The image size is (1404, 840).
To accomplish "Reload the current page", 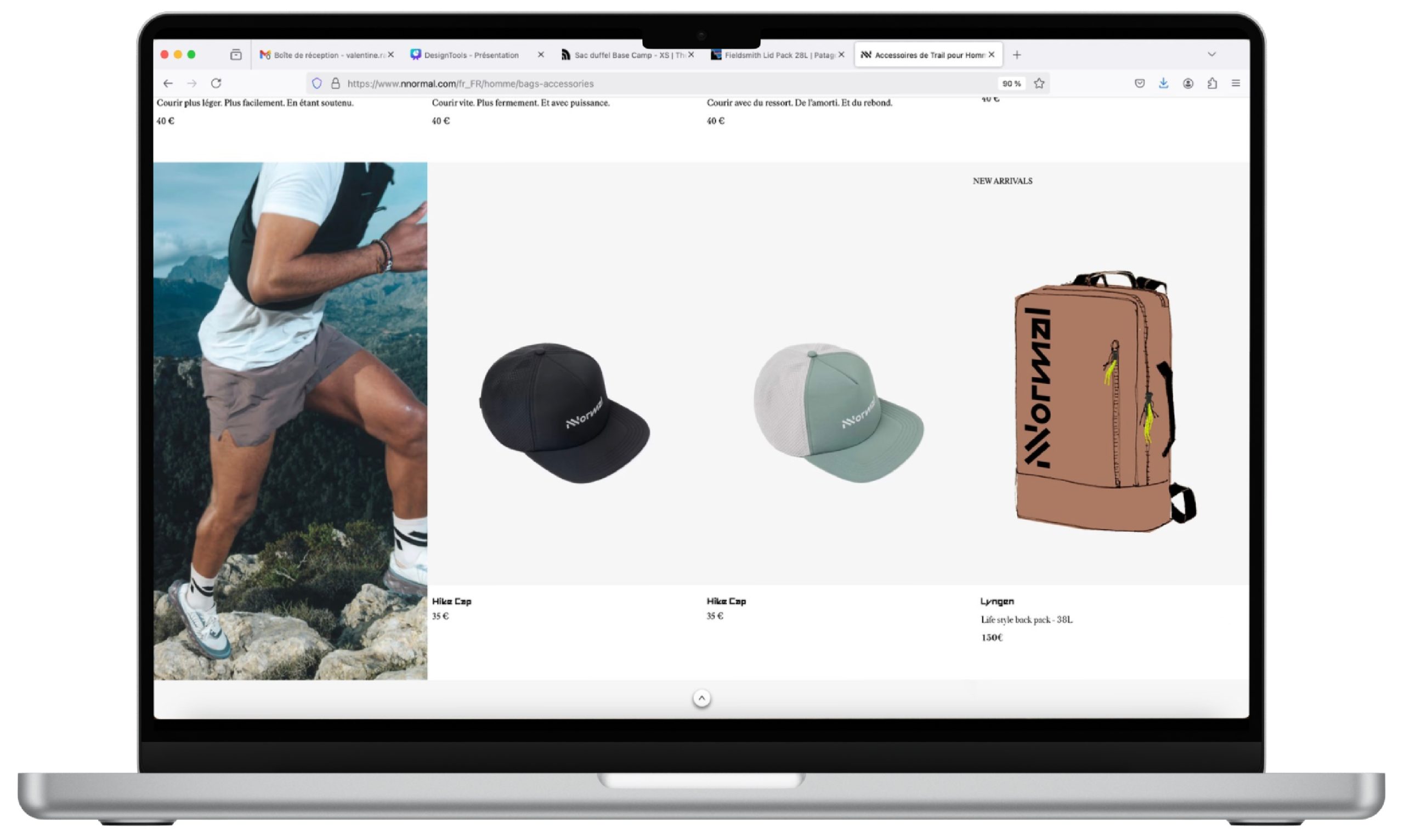I will (x=216, y=84).
